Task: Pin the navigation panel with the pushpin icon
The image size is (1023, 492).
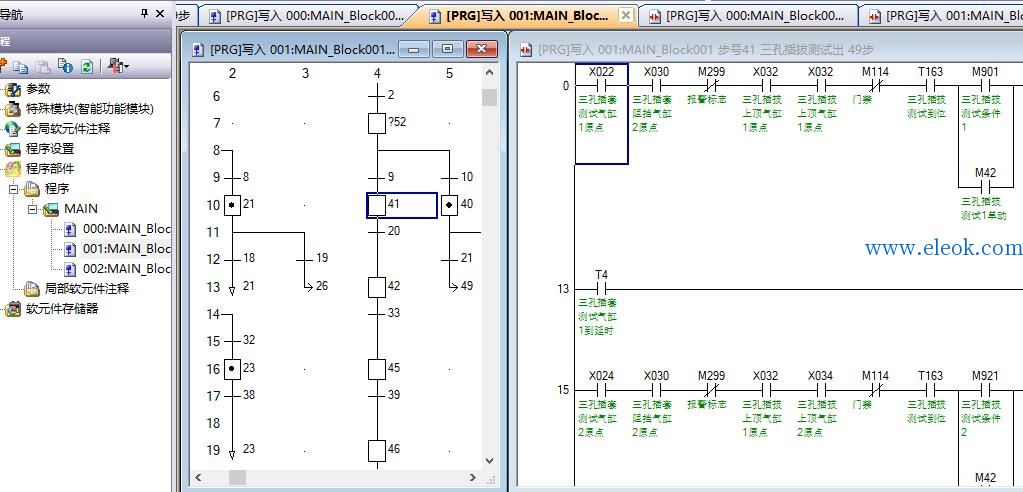Action: (145, 13)
